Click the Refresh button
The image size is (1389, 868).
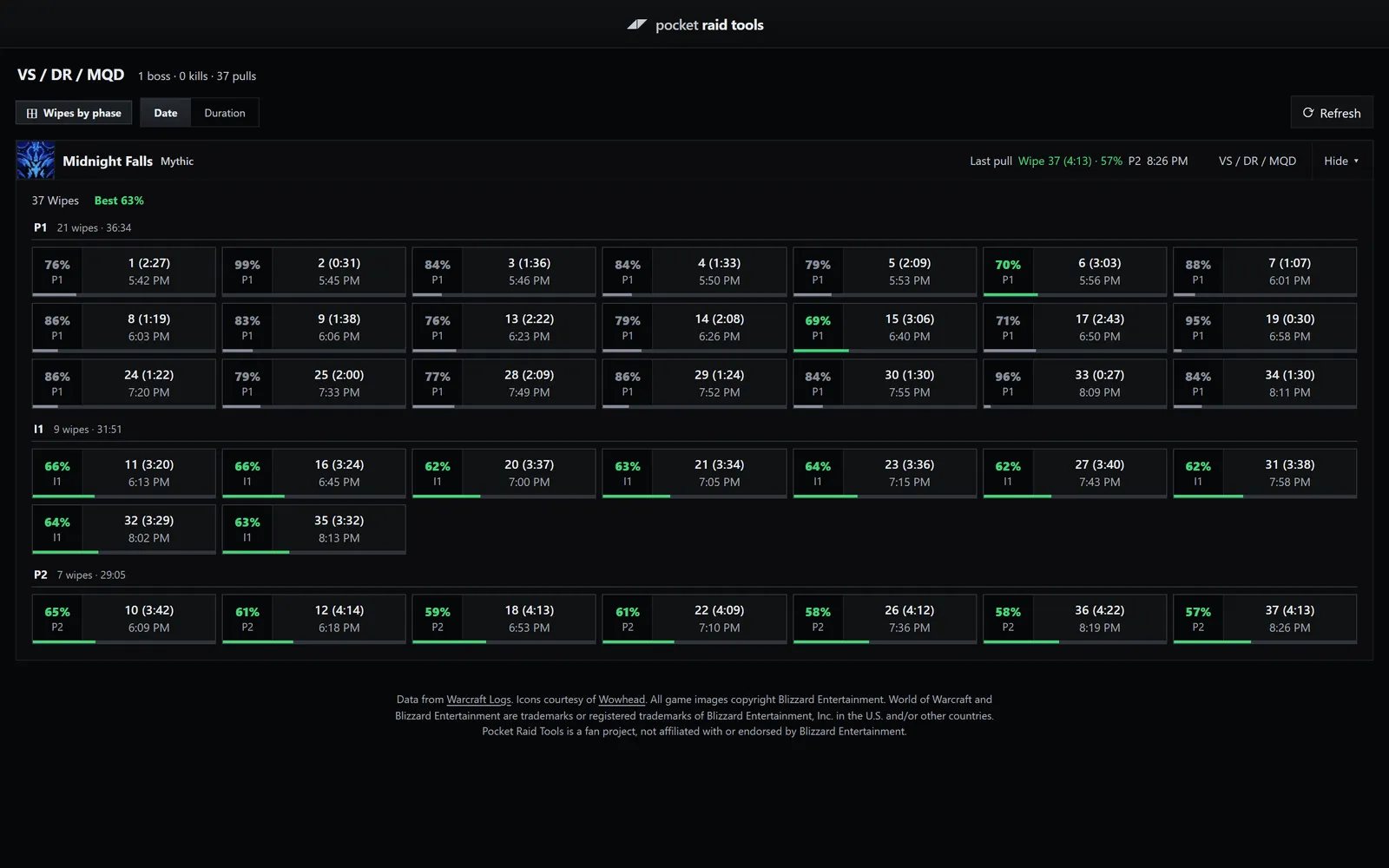tap(1332, 113)
